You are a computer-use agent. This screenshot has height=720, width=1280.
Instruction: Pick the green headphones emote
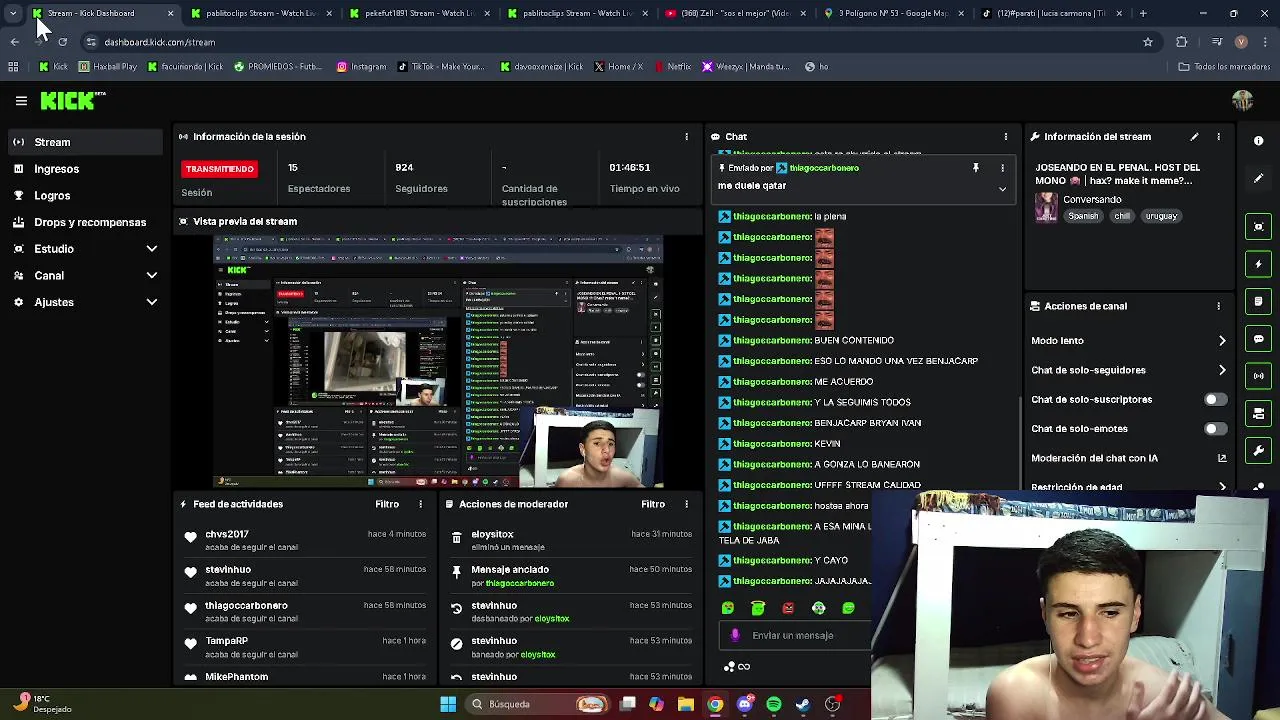pyautogui.click(x=819, y=608)
